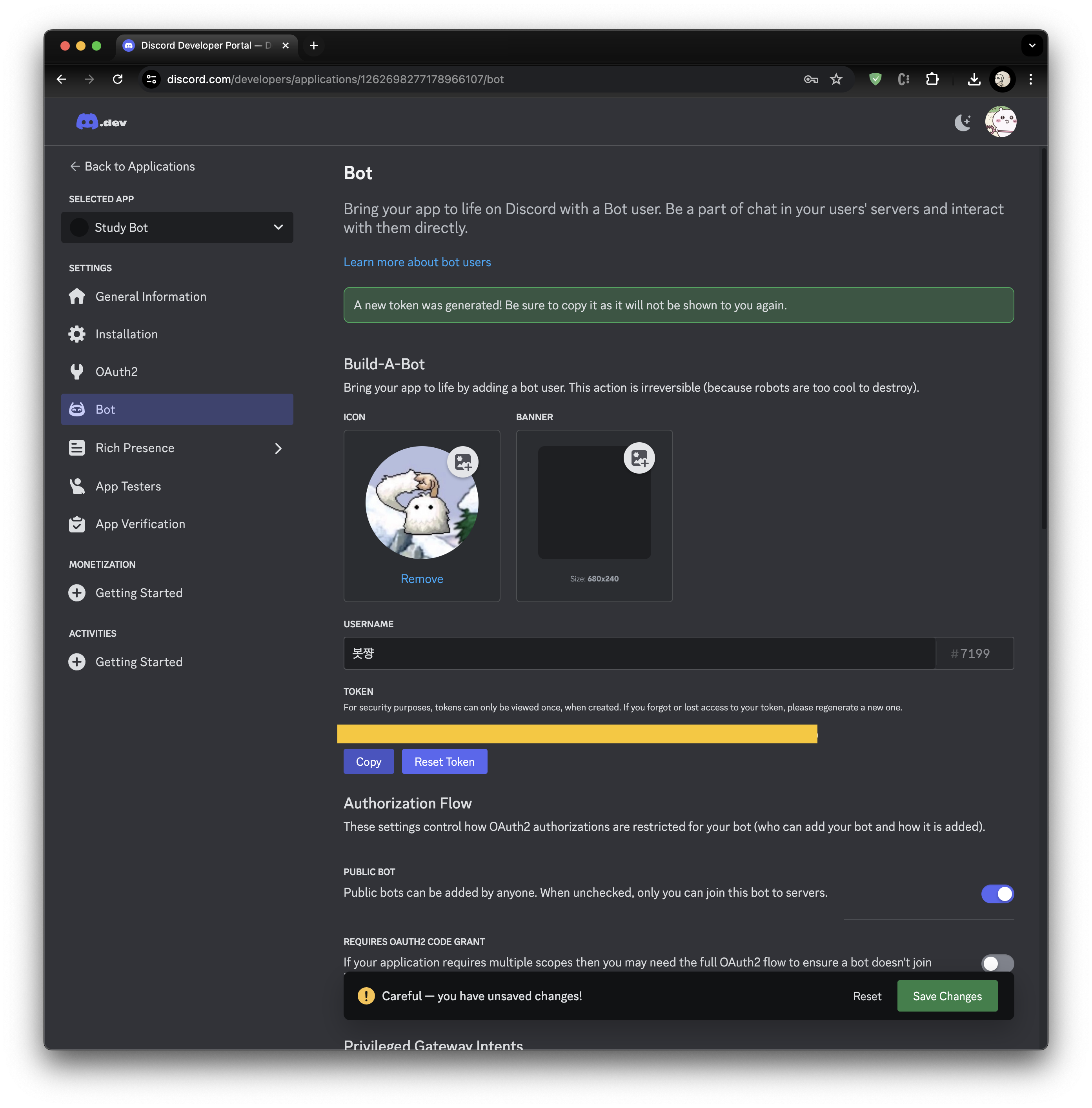Image resolution: width=1092 pixels, height=1108 pixels.
Task: Open OAuth2 settings page
Action: point(177,371)
